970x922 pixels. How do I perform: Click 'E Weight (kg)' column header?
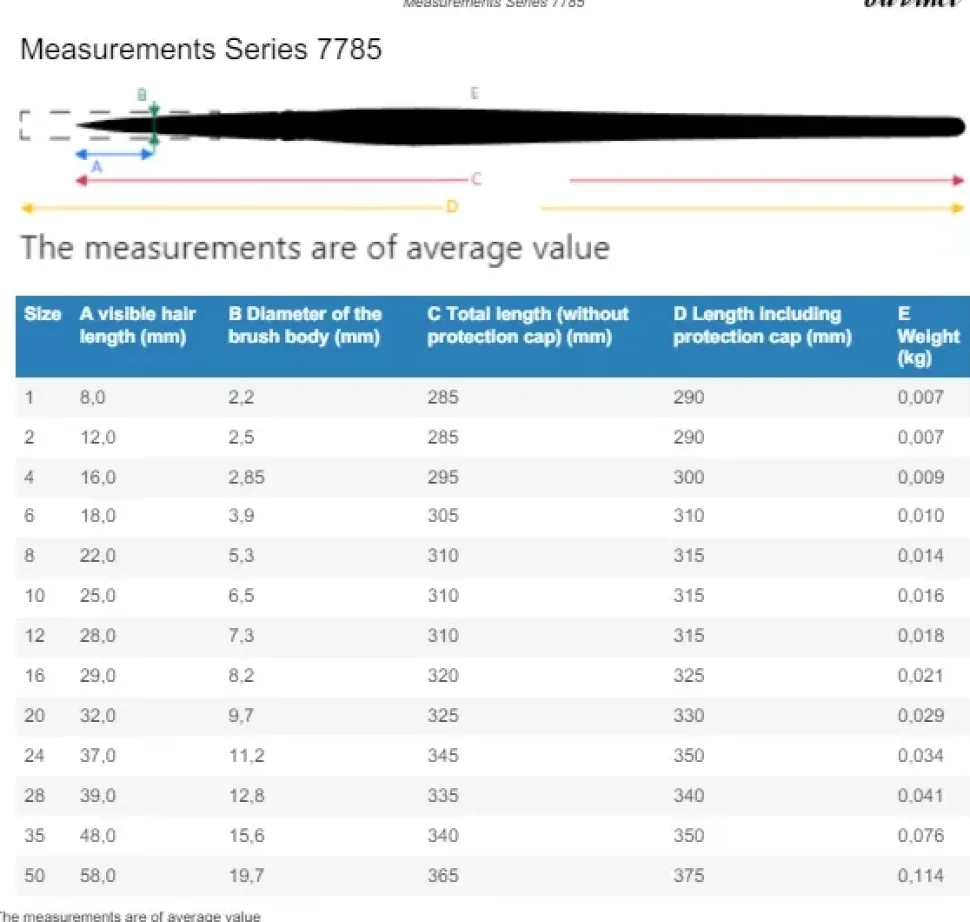tap(928, 336)
